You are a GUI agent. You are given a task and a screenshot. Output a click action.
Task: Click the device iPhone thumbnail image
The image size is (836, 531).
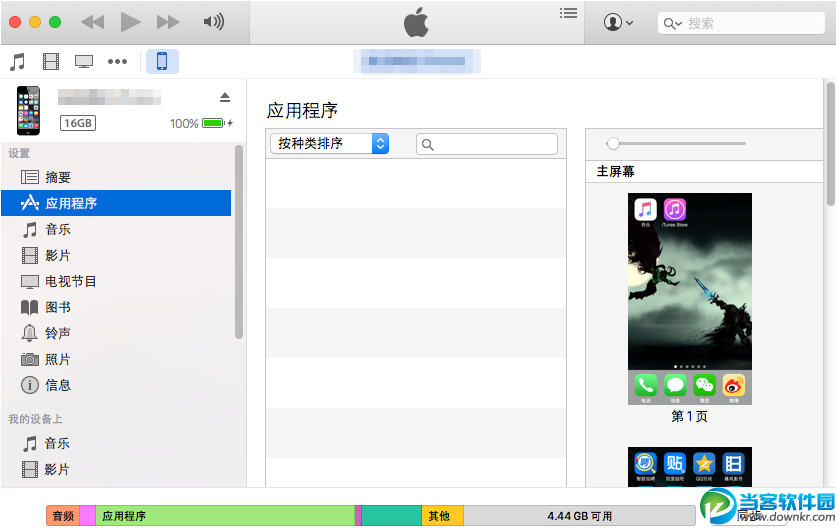(28, 110)
